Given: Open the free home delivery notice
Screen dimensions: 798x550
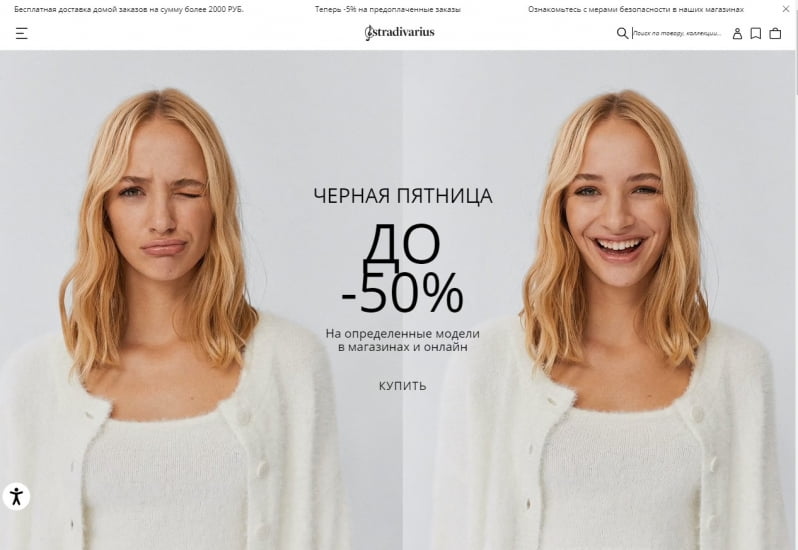Looking at the screenshot, I should click(x=129, y=9).
